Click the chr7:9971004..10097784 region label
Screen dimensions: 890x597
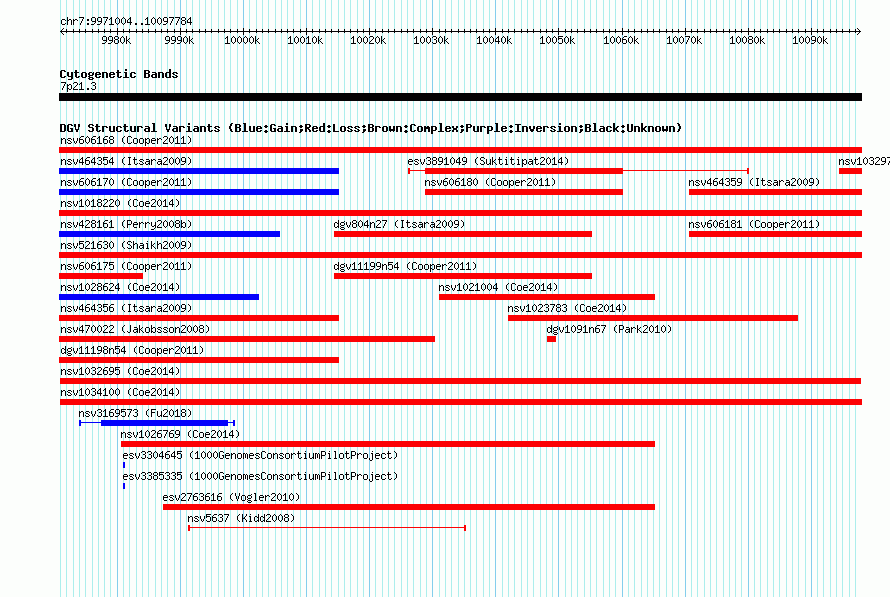pyautogui.click(x=126, y=21)
